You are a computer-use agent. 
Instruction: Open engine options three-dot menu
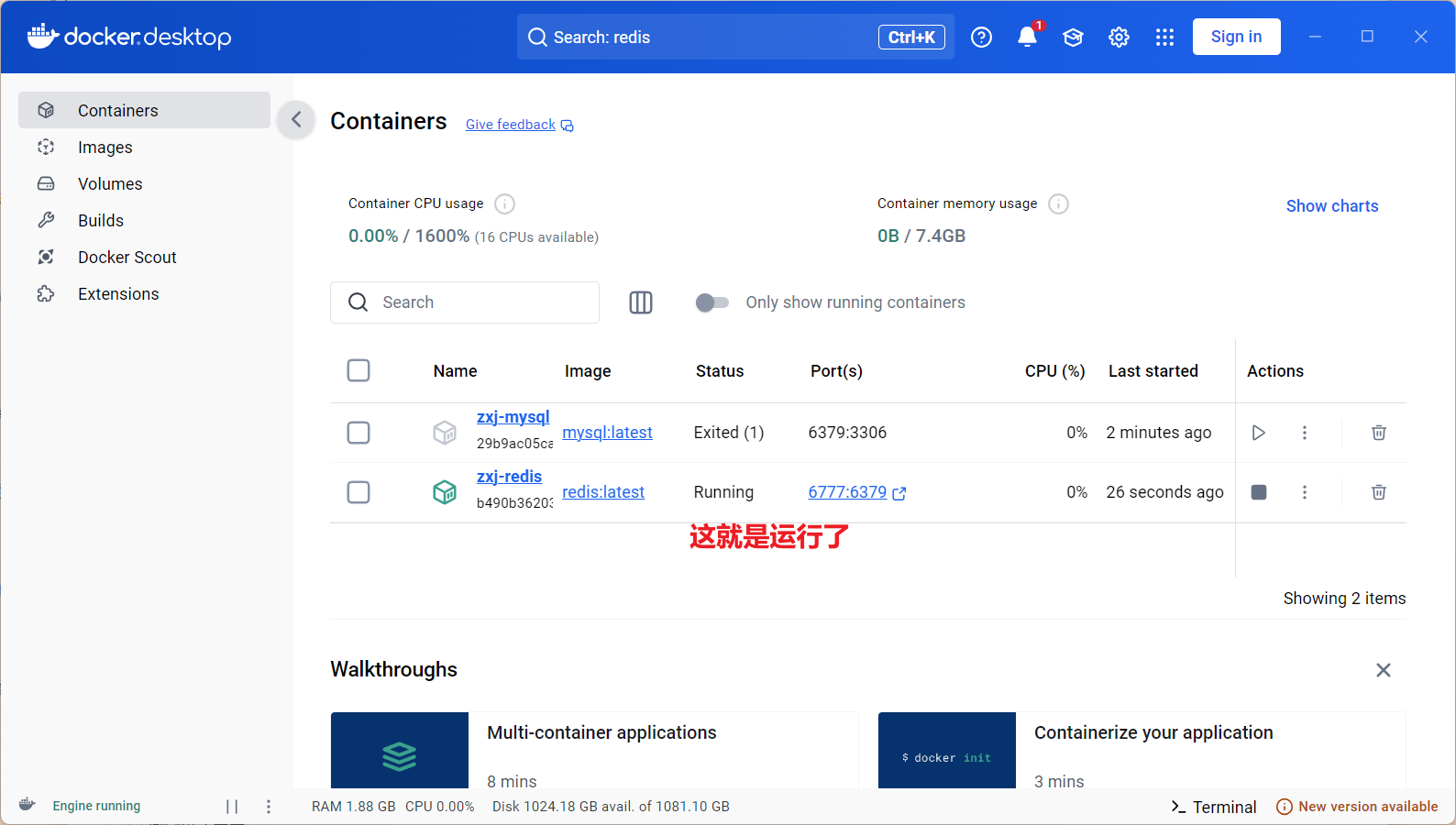269,807
